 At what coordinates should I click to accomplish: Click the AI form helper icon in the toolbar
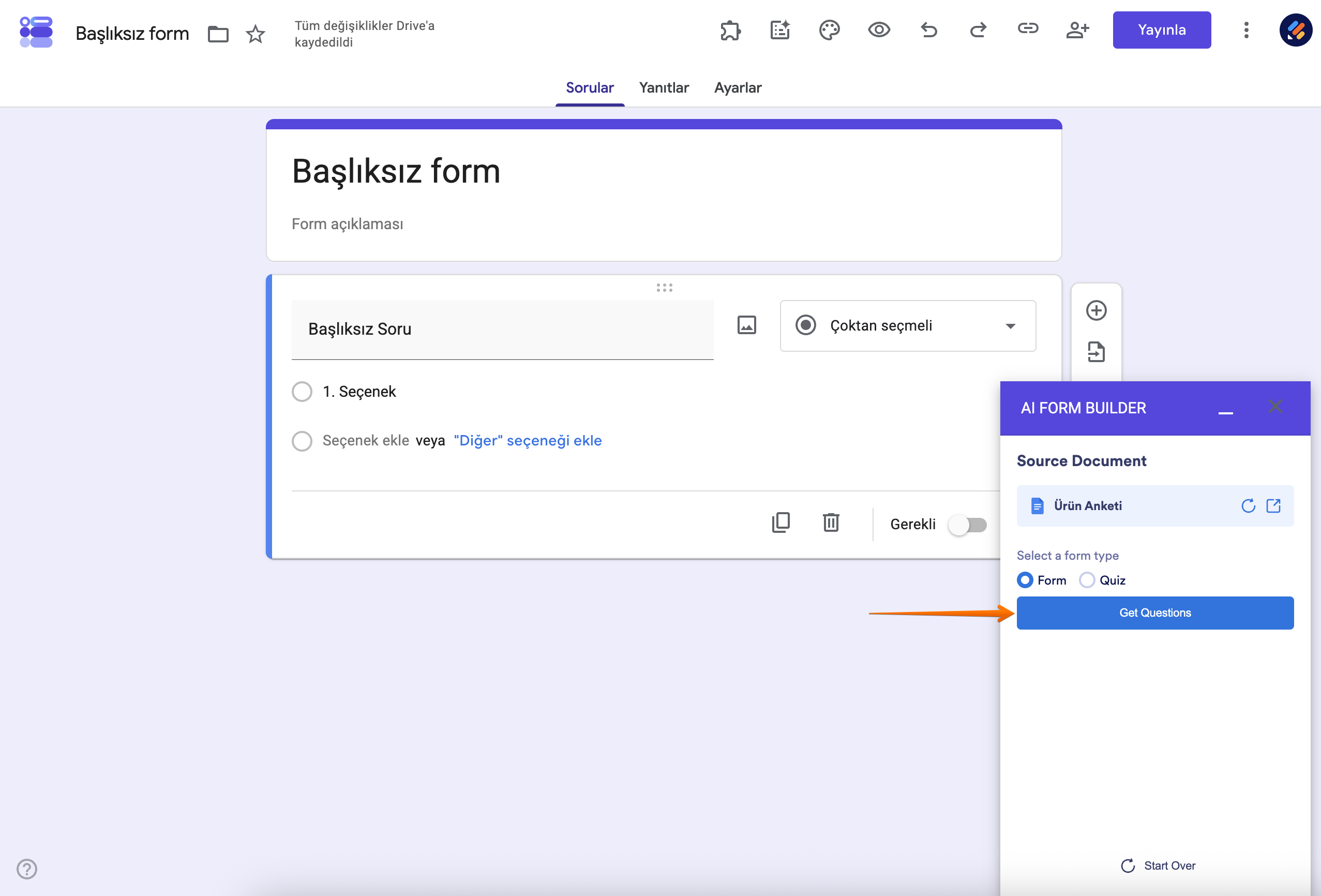point(780,30)
